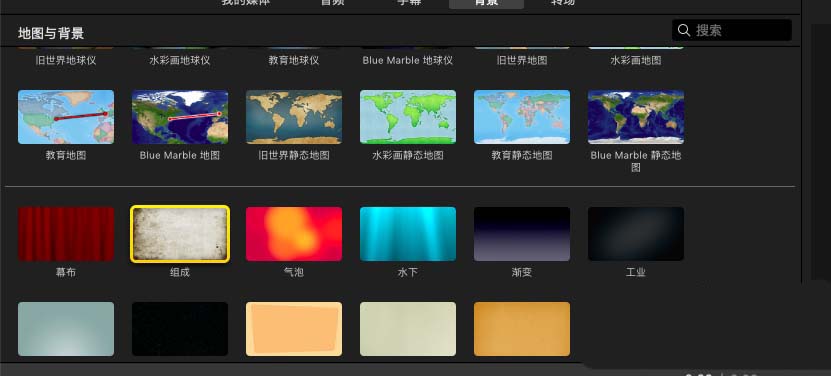Click the 水彩画地图 label
The image size is (831, 376).
click(635, 60)
